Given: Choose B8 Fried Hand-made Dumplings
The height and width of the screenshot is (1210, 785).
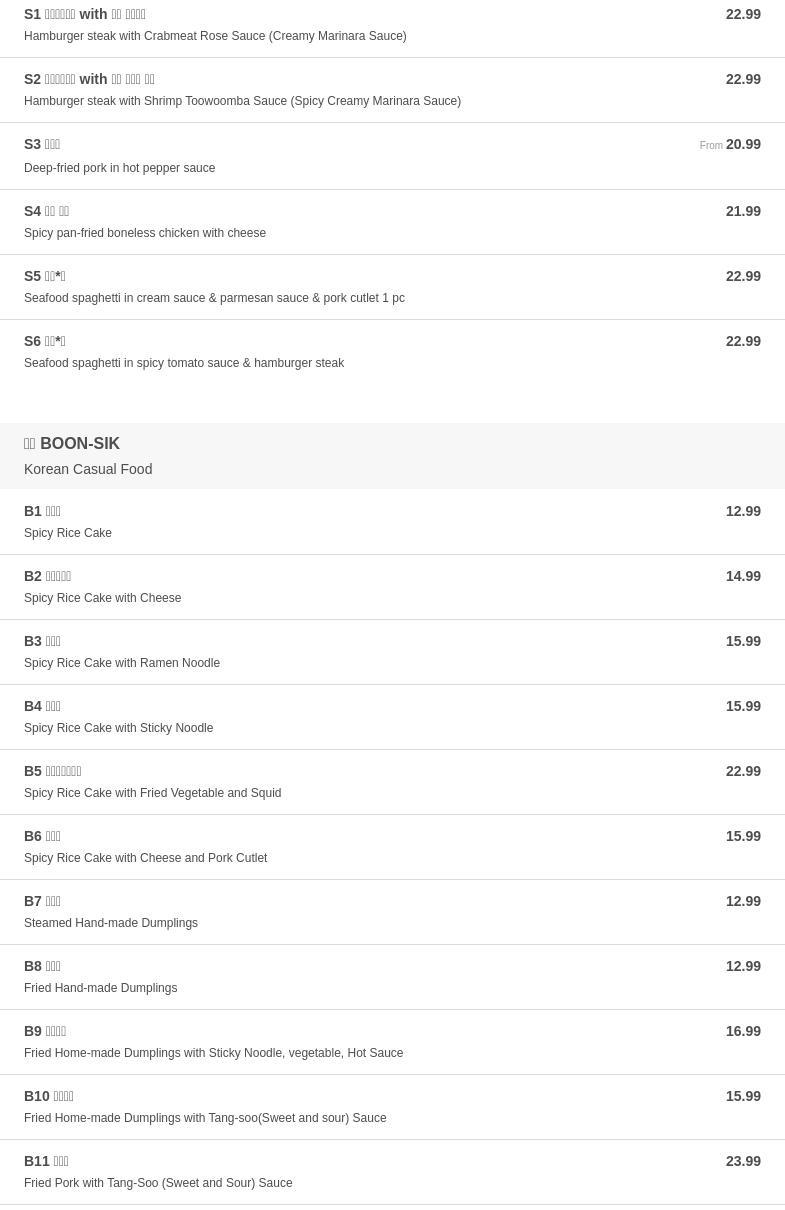Looking at the screenshot, I should coord(392,977).
